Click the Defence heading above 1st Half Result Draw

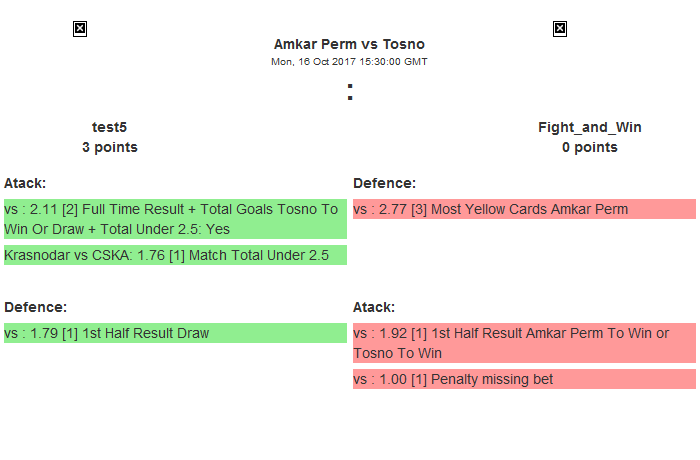pos(35,307)
